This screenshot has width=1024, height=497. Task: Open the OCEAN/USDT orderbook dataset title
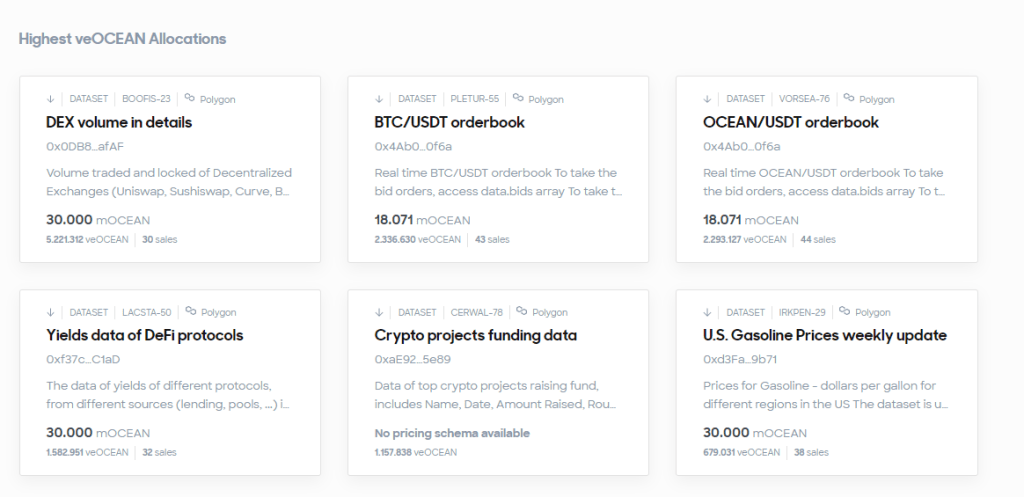[x=791, y=122]
